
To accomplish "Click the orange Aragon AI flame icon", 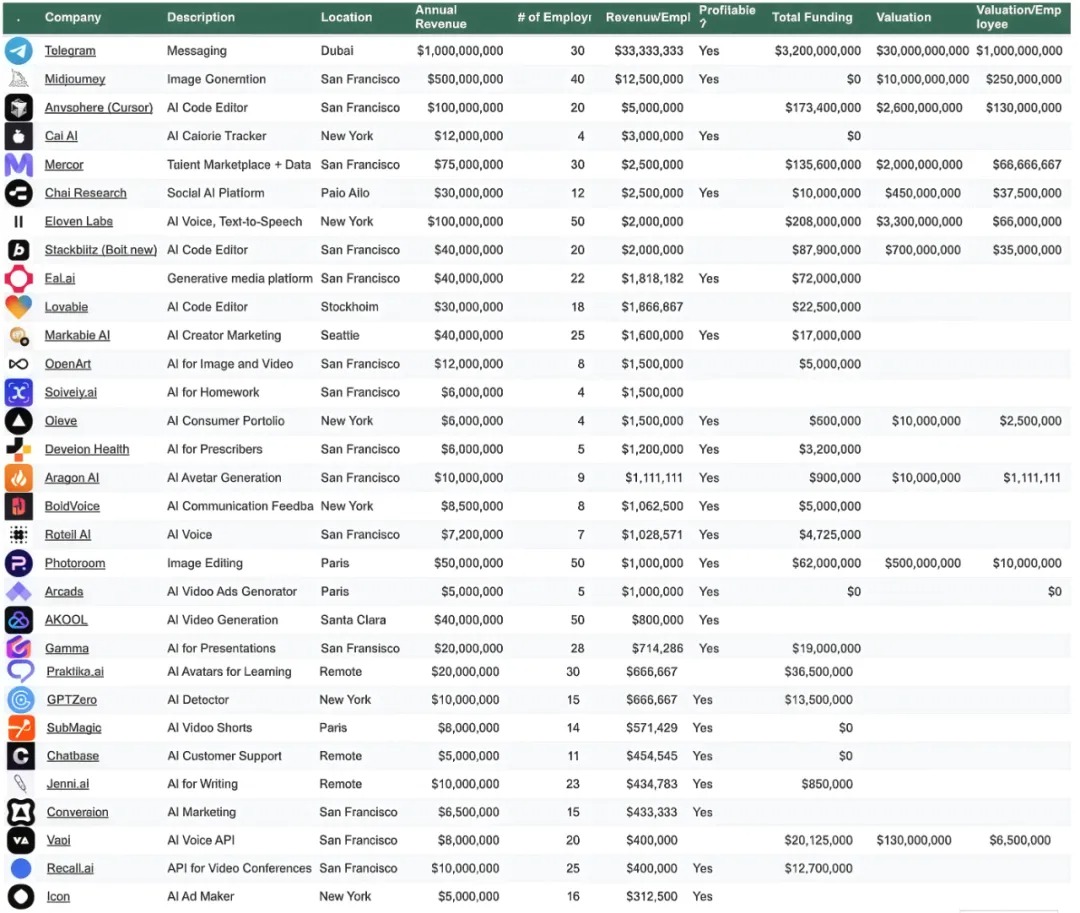I will (x=18, y=478).
